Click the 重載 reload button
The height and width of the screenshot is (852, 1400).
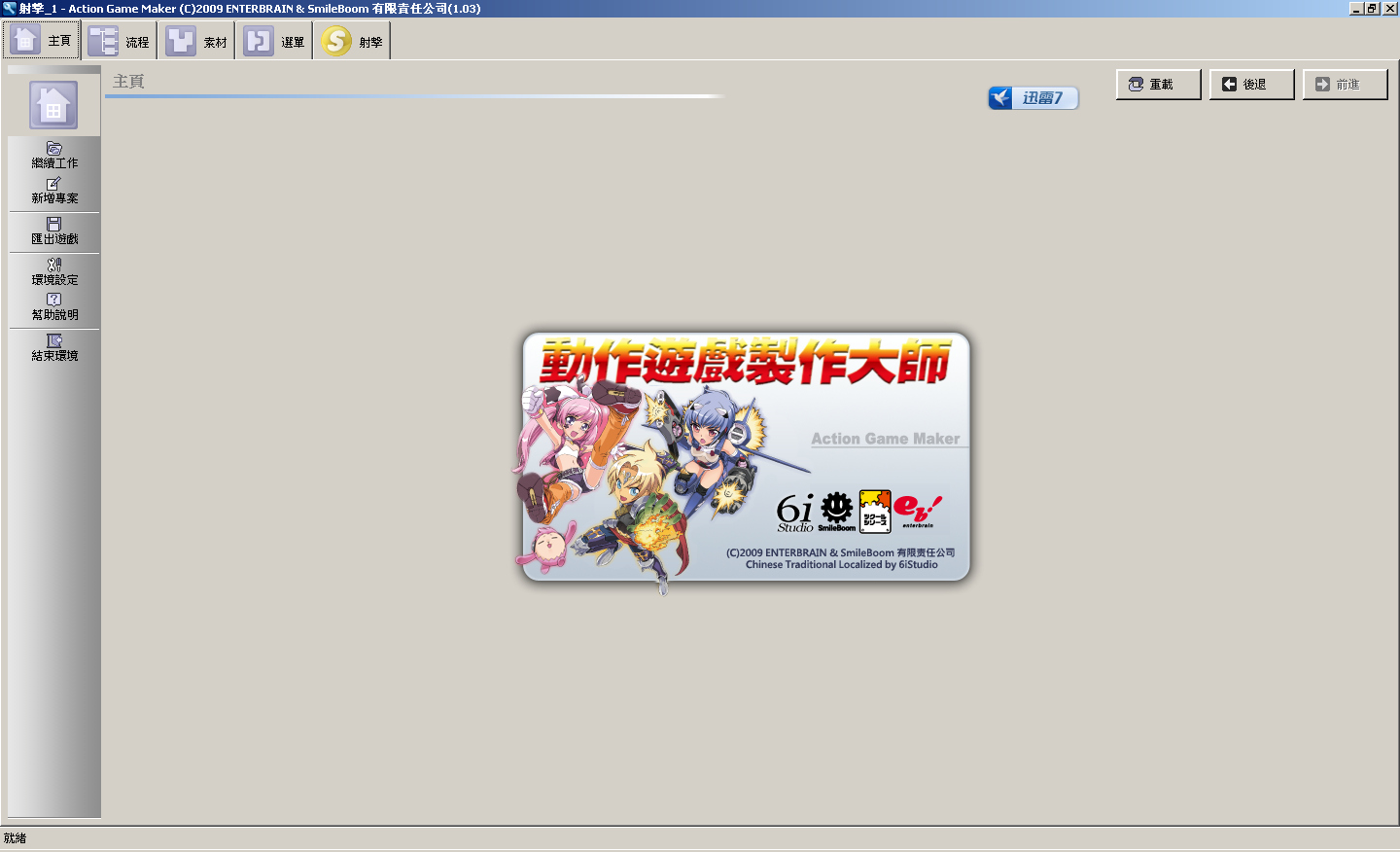(1159, 85)
